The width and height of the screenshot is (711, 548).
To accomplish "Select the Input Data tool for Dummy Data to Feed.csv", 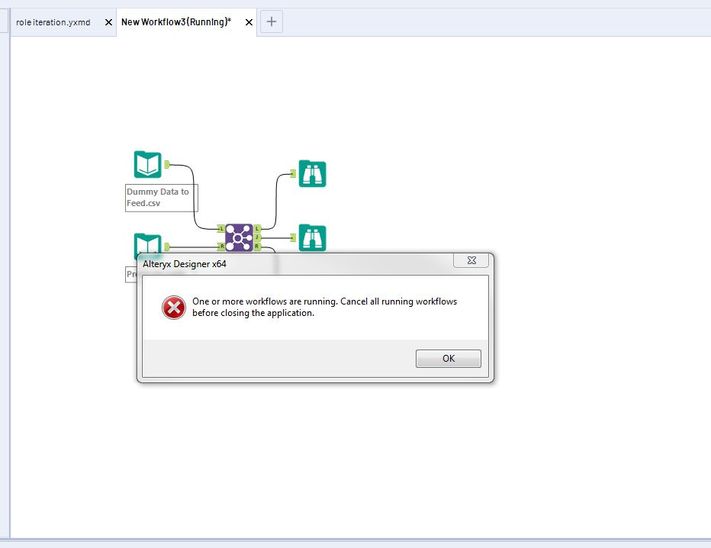I will [148, 165].
